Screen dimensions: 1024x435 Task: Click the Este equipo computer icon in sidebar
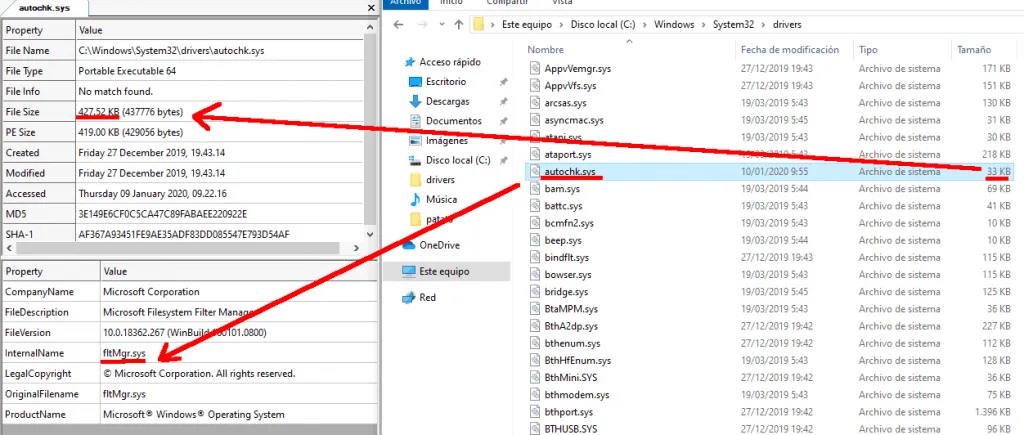409,272
